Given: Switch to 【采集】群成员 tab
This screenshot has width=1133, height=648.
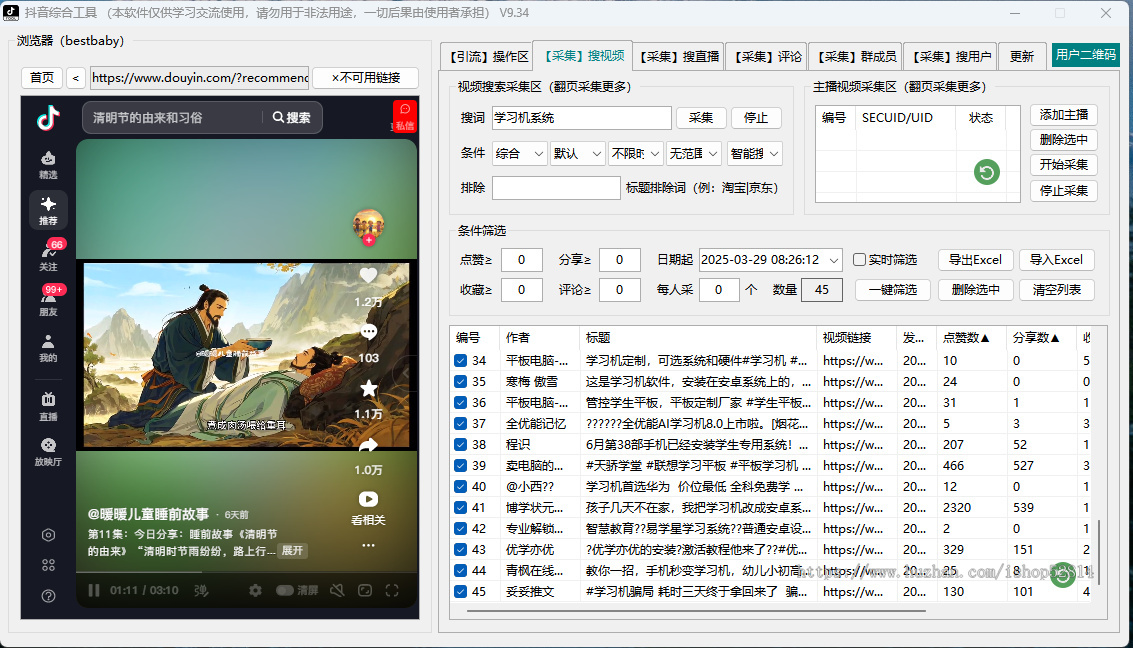Looking at the screenshot, I should (856, 57).
